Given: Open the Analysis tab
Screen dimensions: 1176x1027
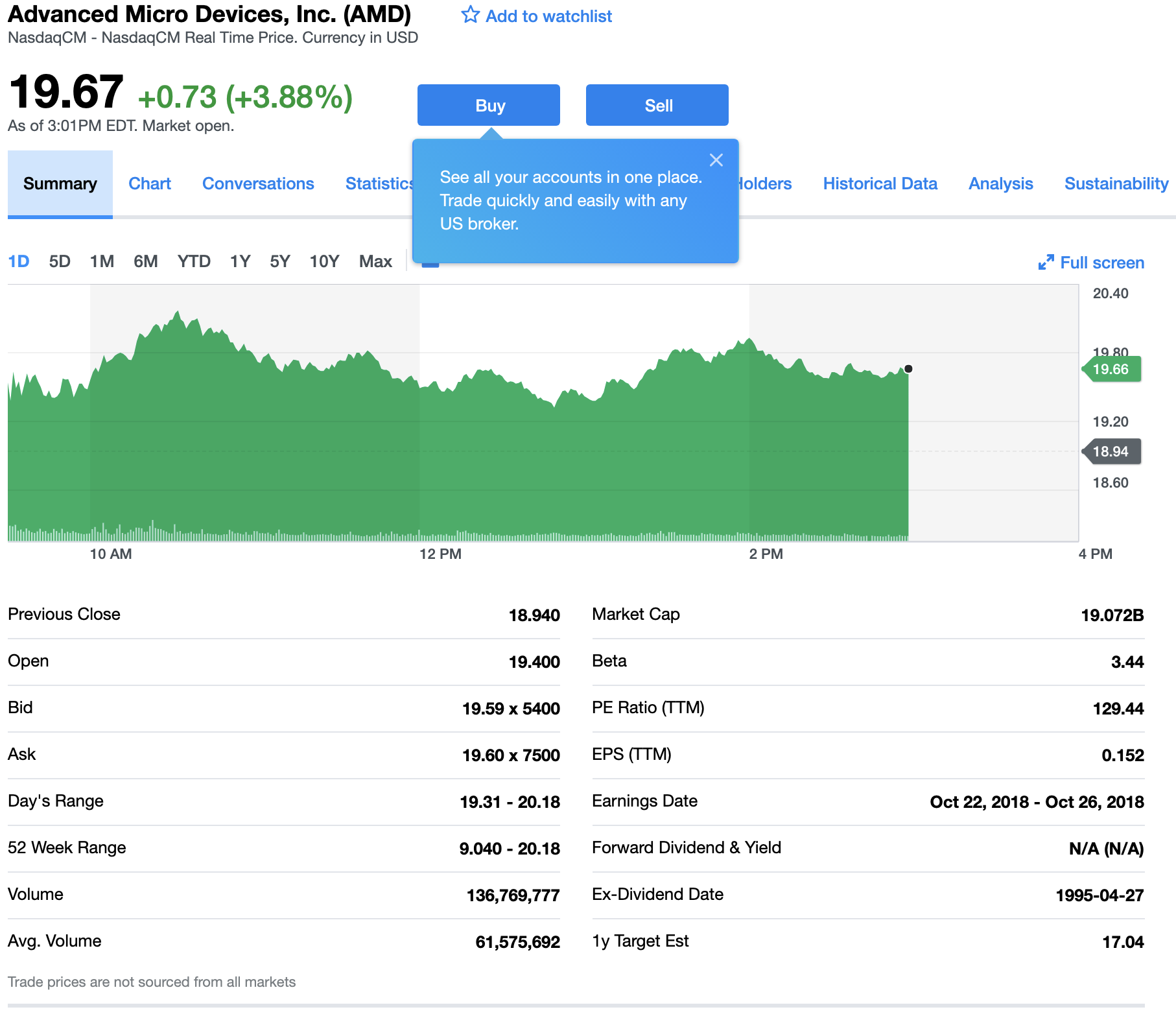Looking at the screenshot, I should click(1000, 184).
